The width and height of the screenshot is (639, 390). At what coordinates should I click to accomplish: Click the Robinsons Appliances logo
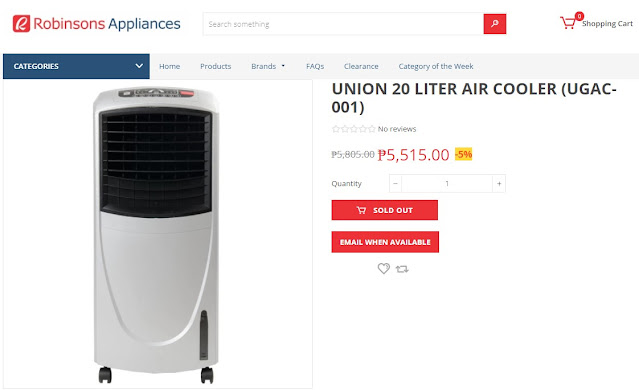97,24
